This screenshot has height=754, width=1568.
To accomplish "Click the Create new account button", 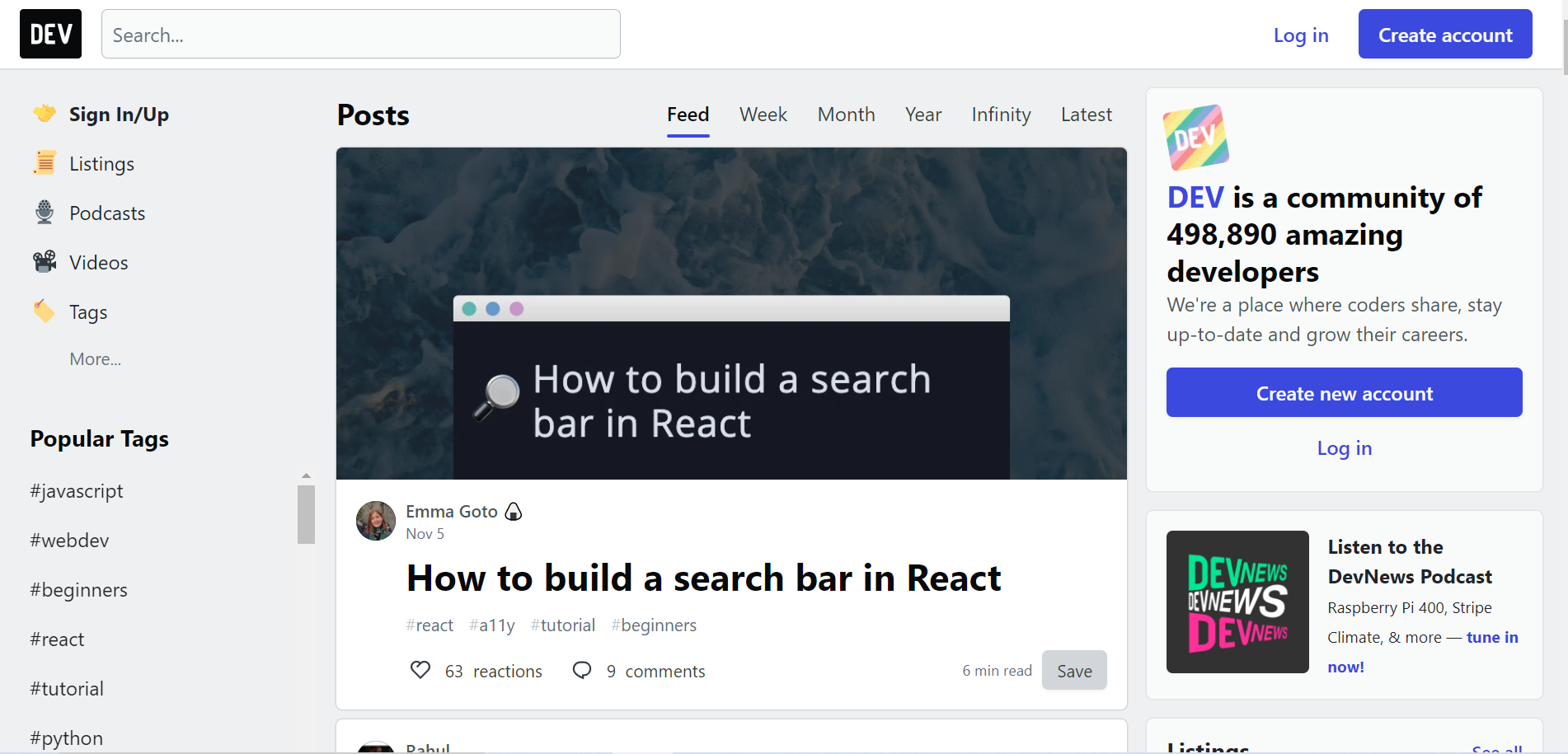I will [x=1345, y=392].
